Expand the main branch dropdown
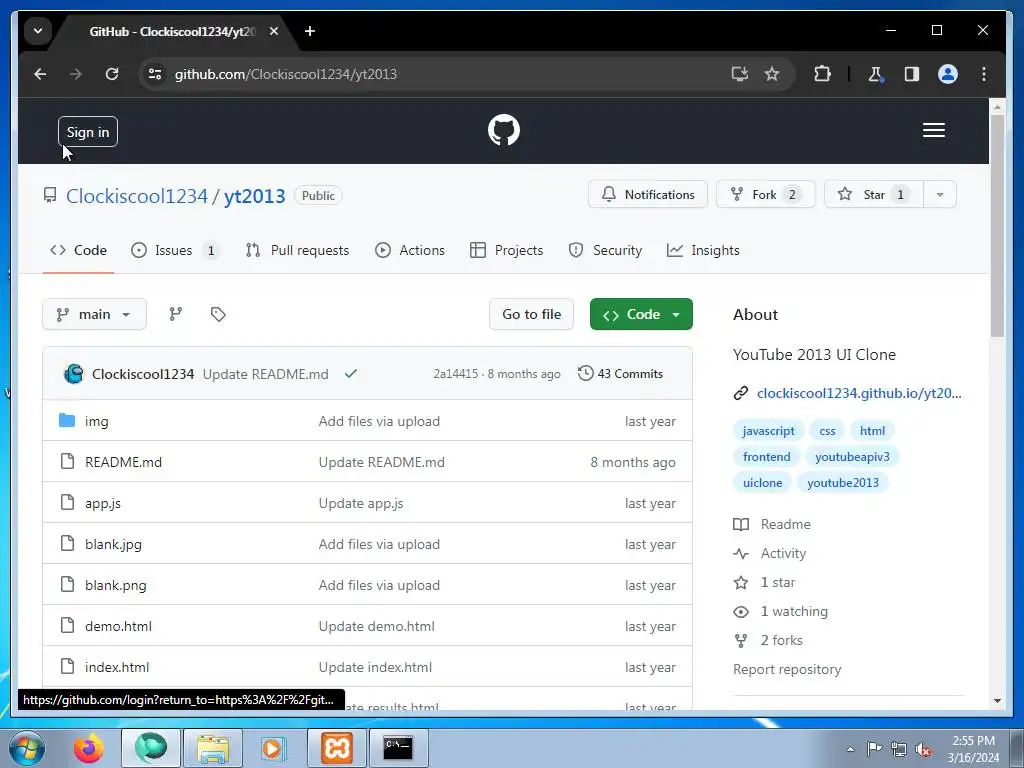The width and height of the screenshot is (1024, 768). 95,314
